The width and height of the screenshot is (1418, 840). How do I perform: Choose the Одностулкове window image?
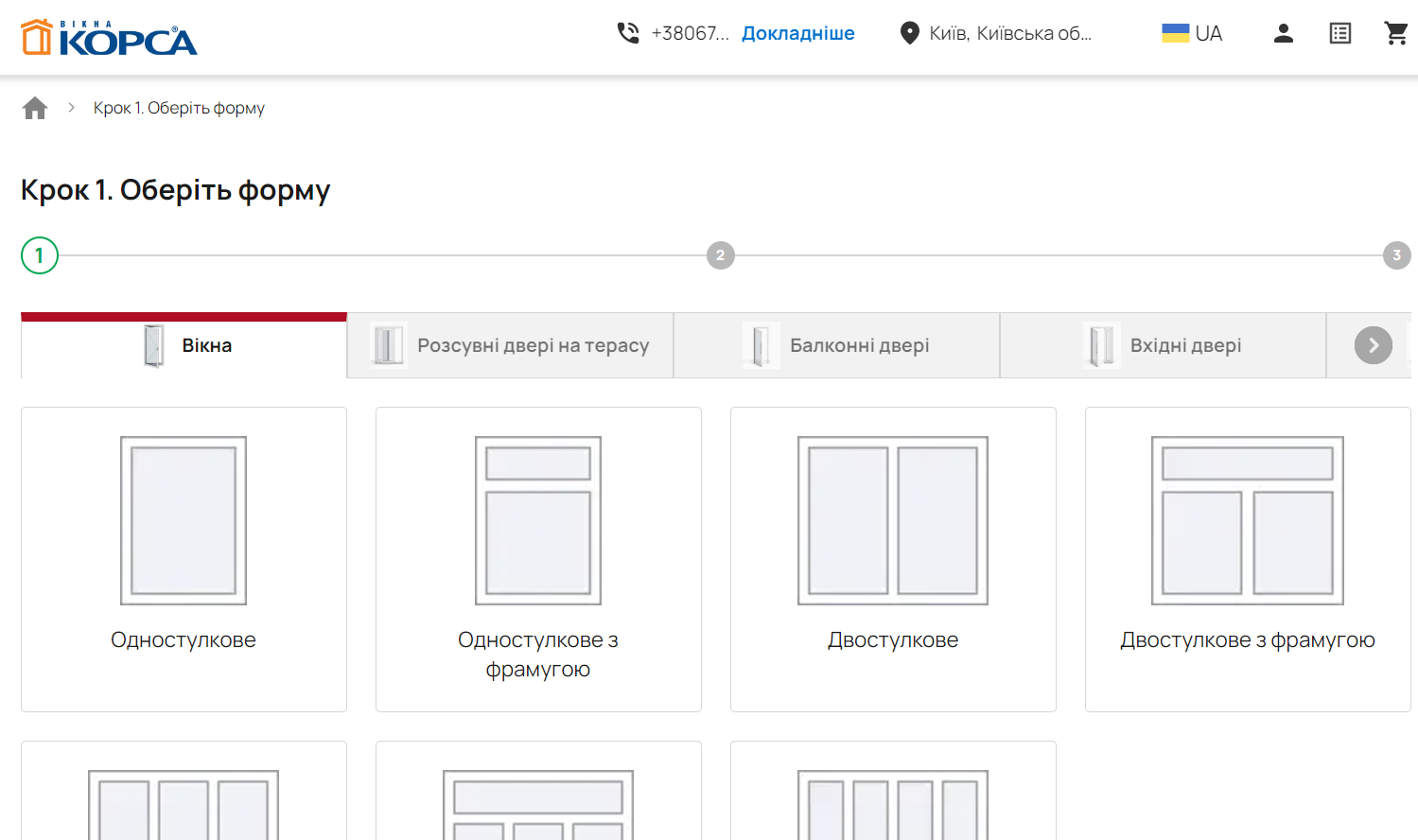(184, 520)
